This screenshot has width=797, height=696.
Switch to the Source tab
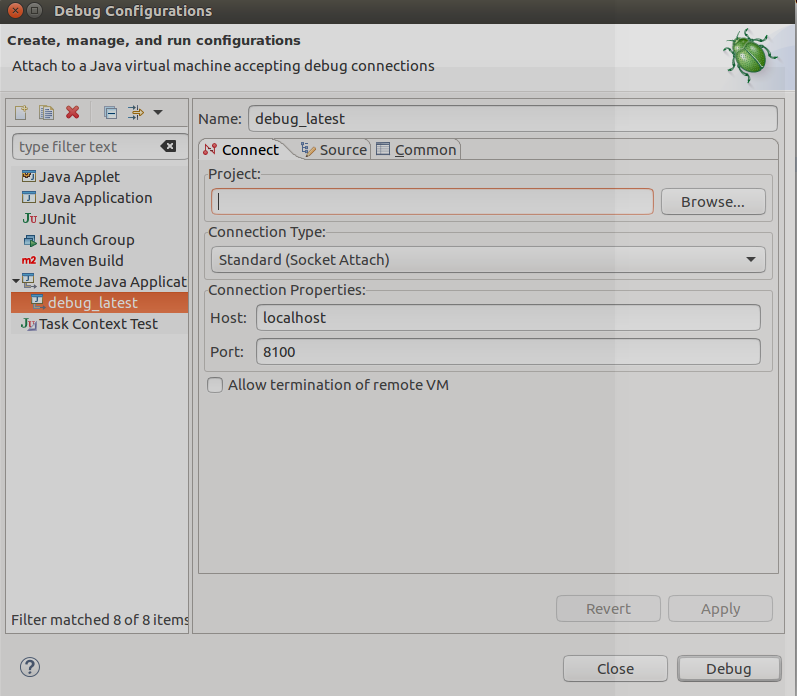click(x=334, y=150)
